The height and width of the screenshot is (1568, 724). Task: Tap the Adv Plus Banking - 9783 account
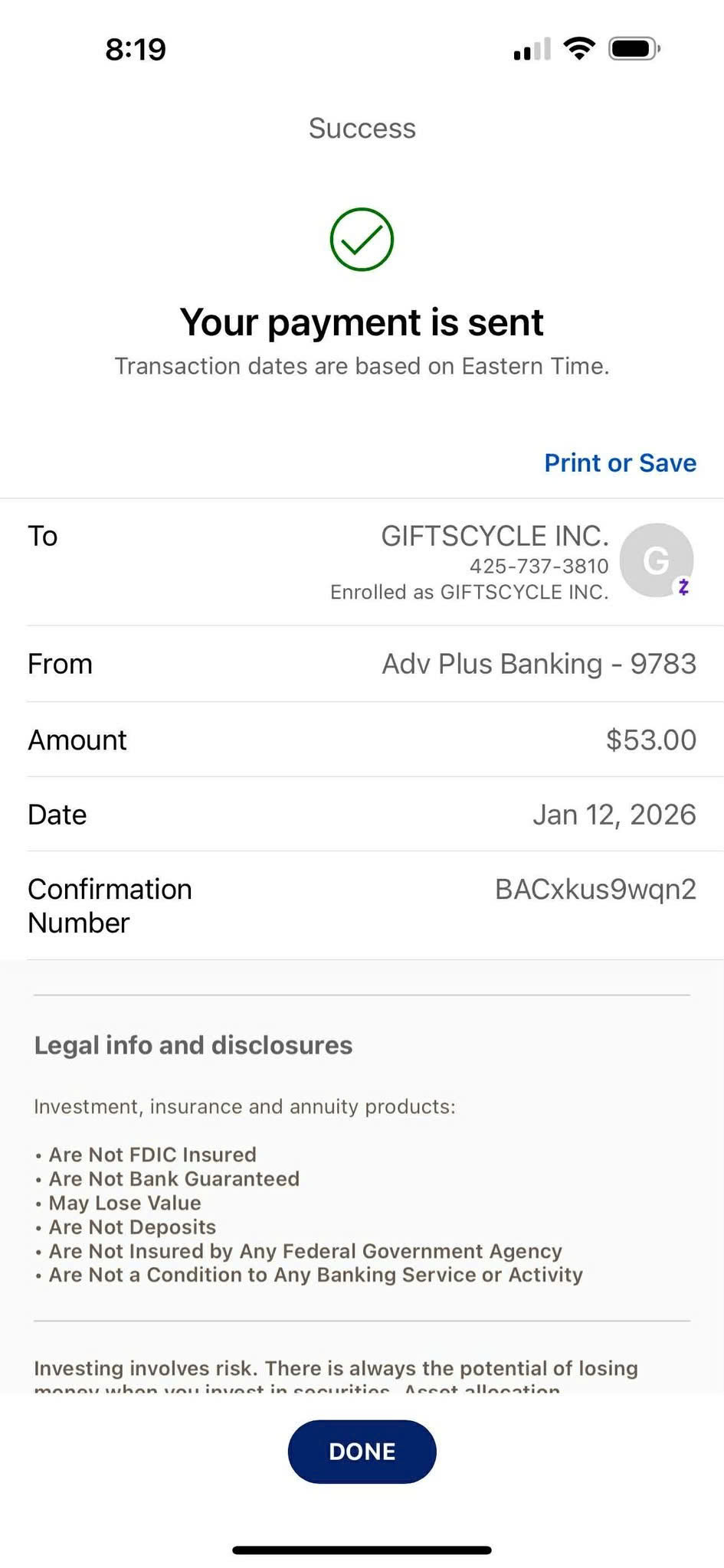(x=539, y=664)
